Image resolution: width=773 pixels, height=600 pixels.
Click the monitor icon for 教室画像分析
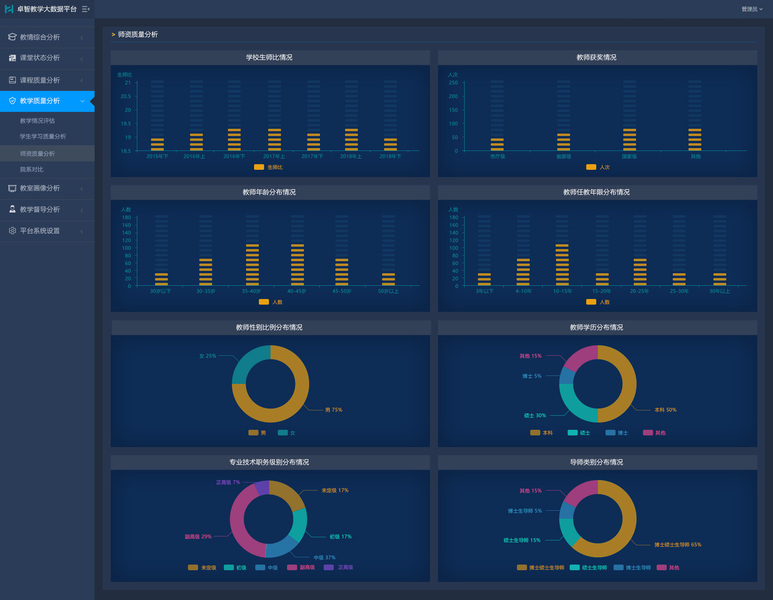(x=12, y=188)
